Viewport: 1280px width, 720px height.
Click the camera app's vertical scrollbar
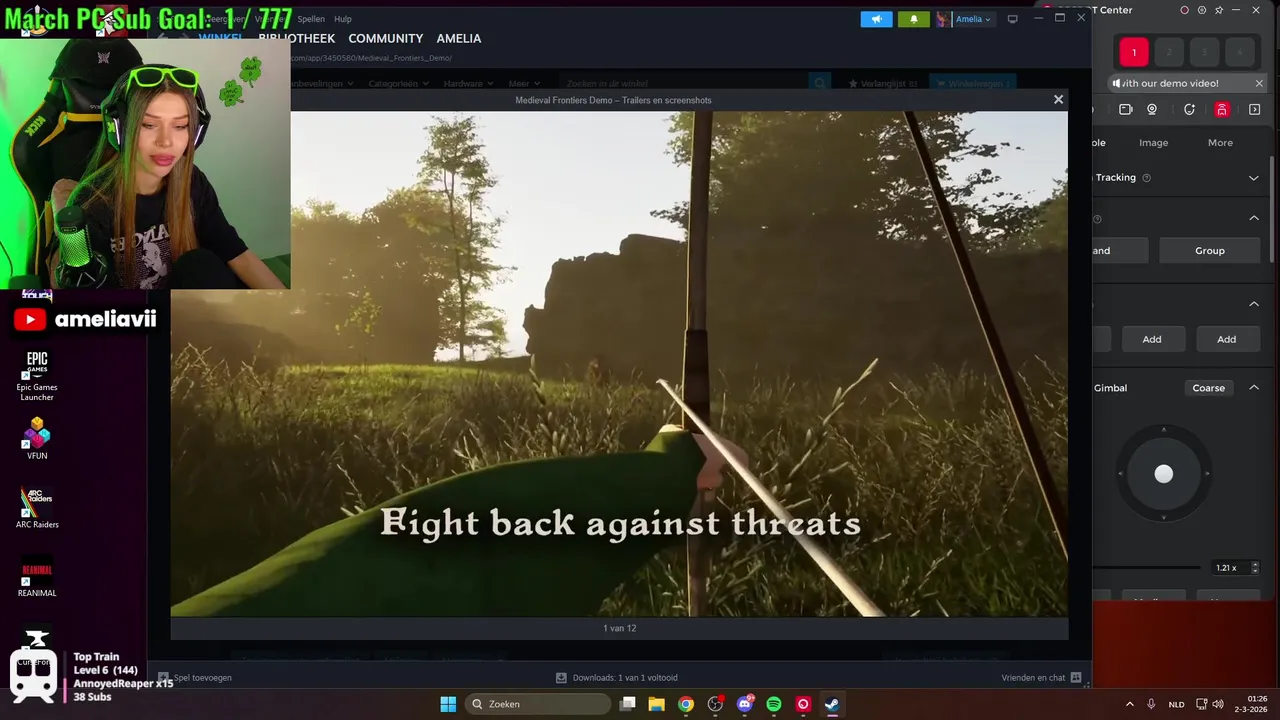(x=1273, y=210)
